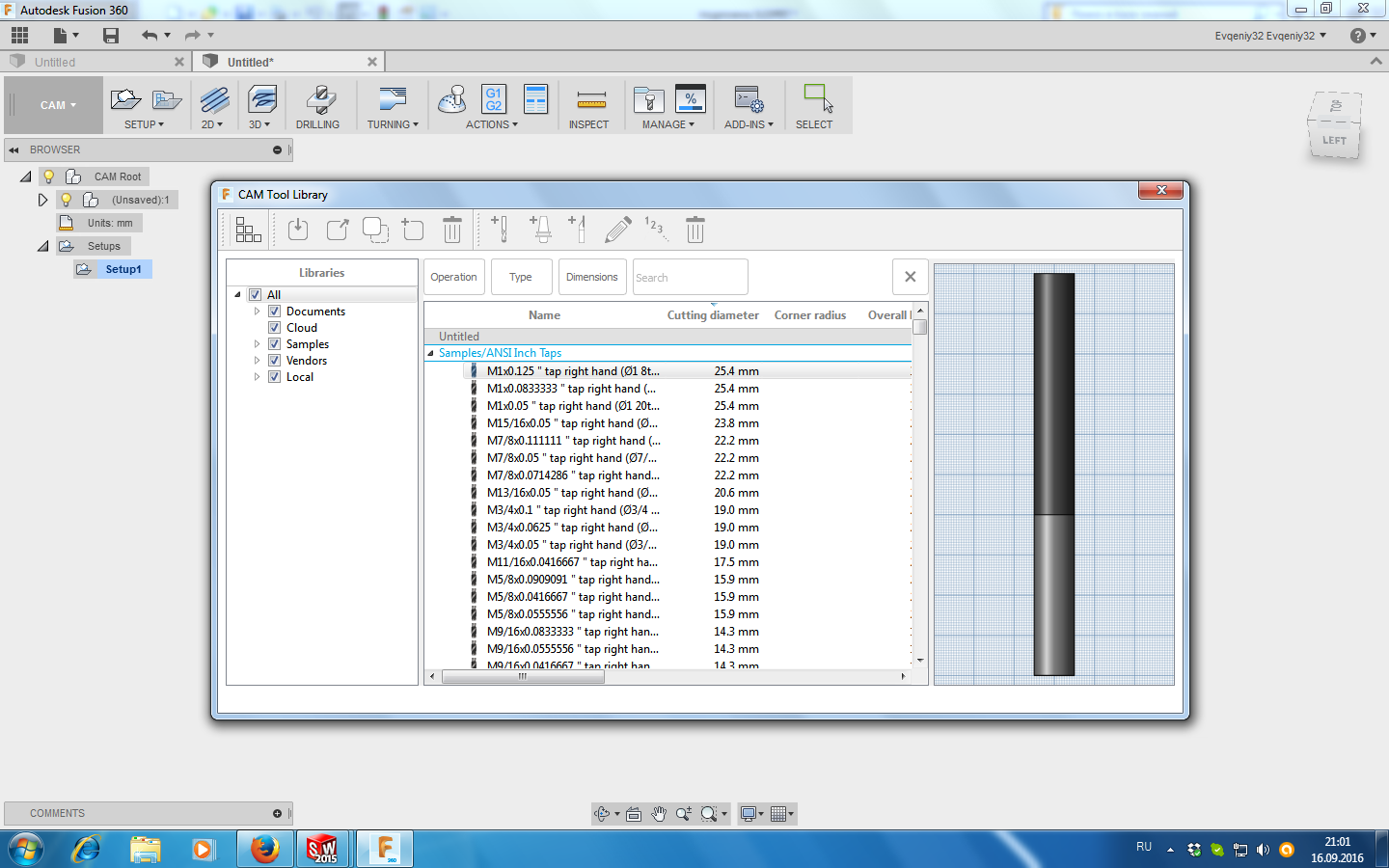Add a new turning tool

tap(577, 230)
